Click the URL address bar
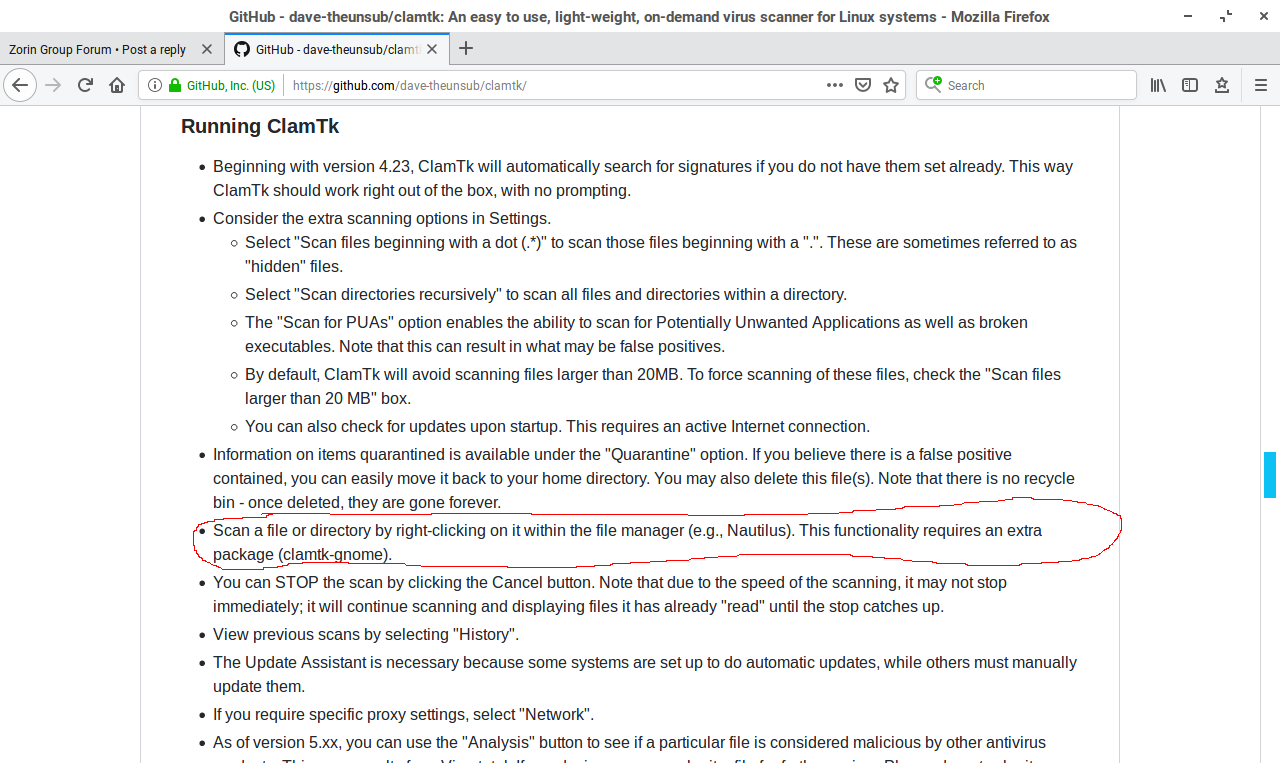The image size is (1280, 763). tap(550, 85)
